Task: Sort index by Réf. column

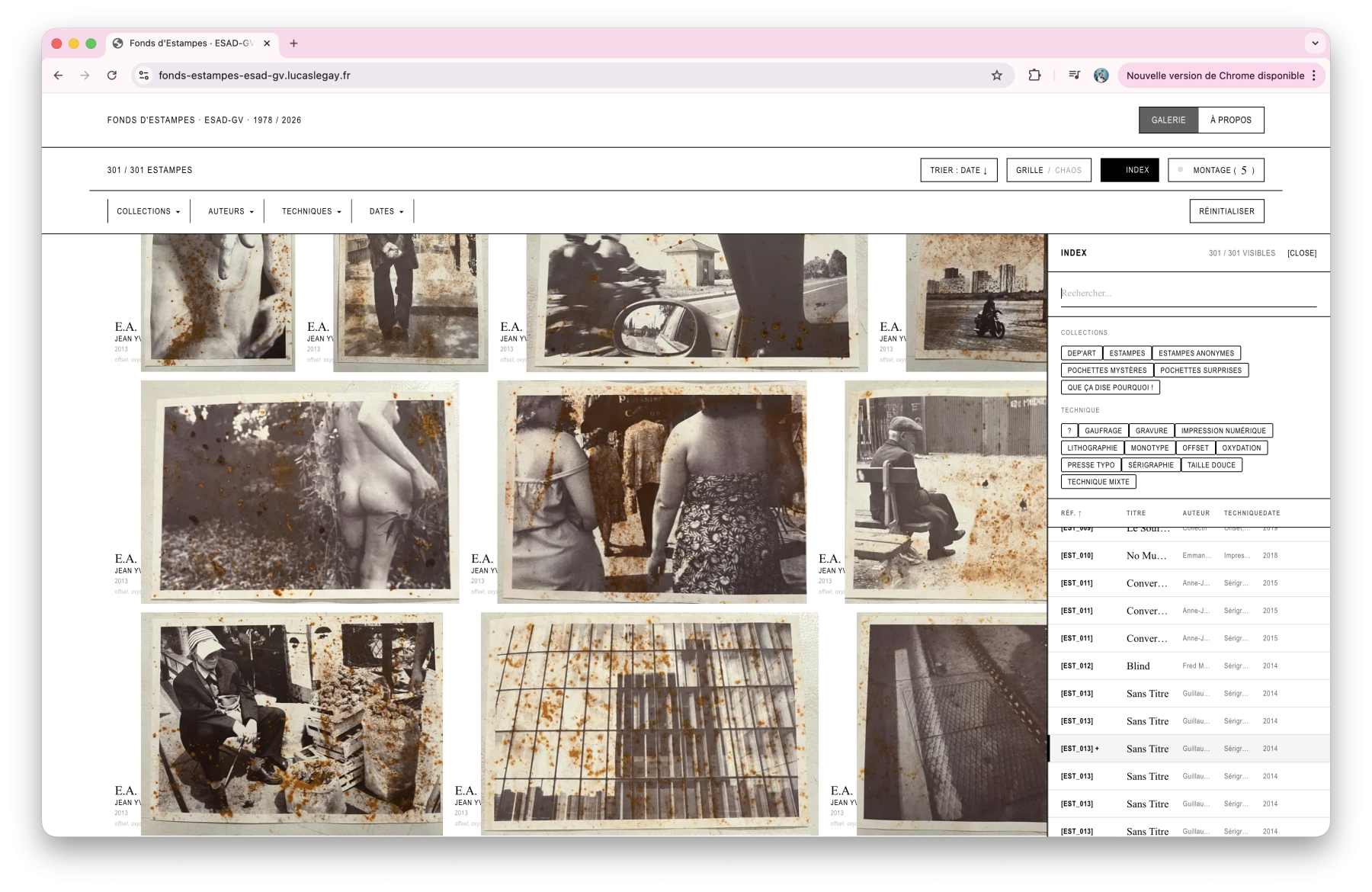Action: coord(1072,513)
